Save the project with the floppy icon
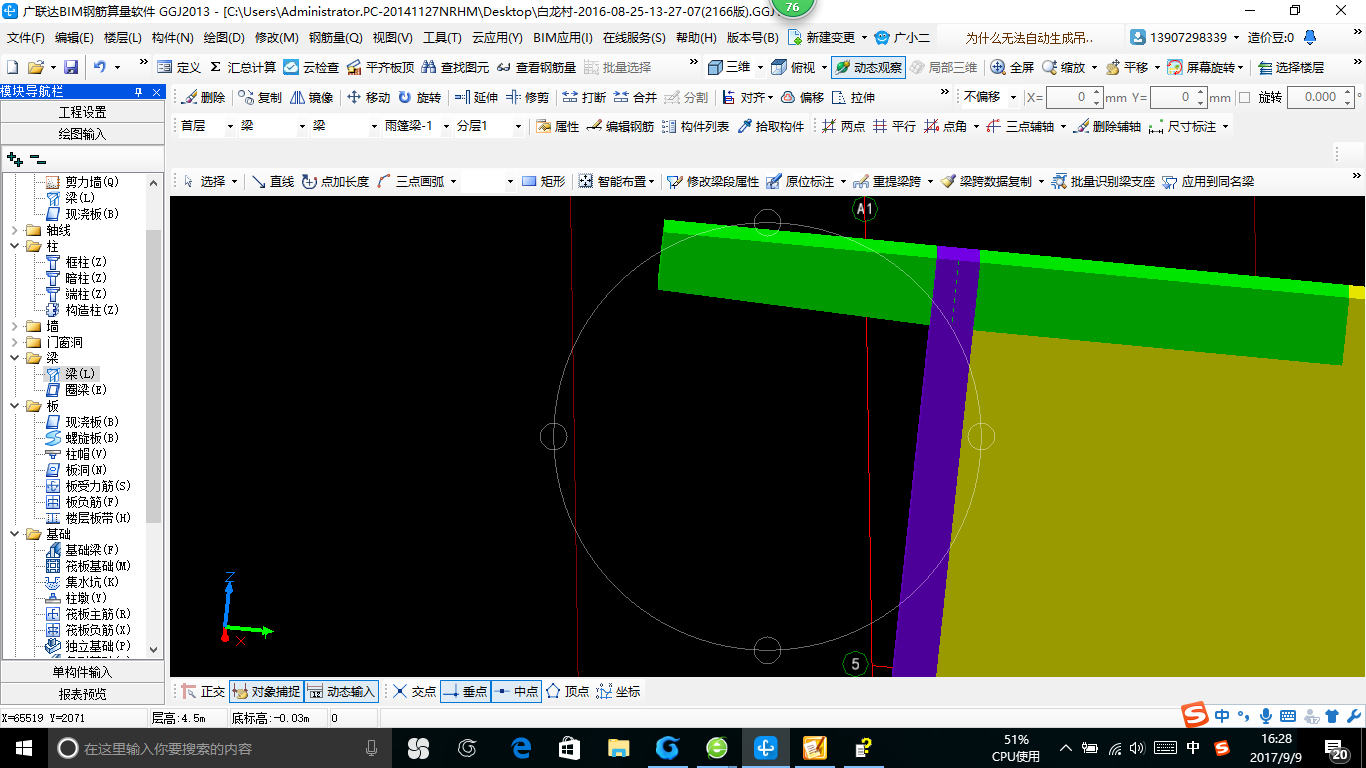Image resolution: width=1366 pixels, height=768 pixels. (x=71, y=67)
